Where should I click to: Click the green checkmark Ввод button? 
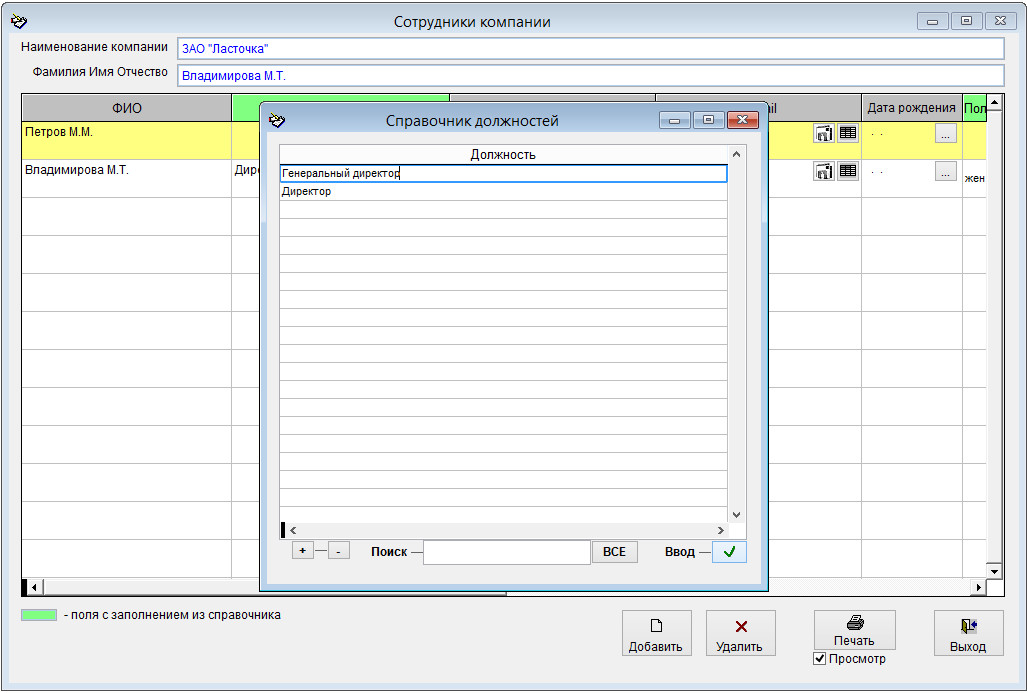[729, 552]
